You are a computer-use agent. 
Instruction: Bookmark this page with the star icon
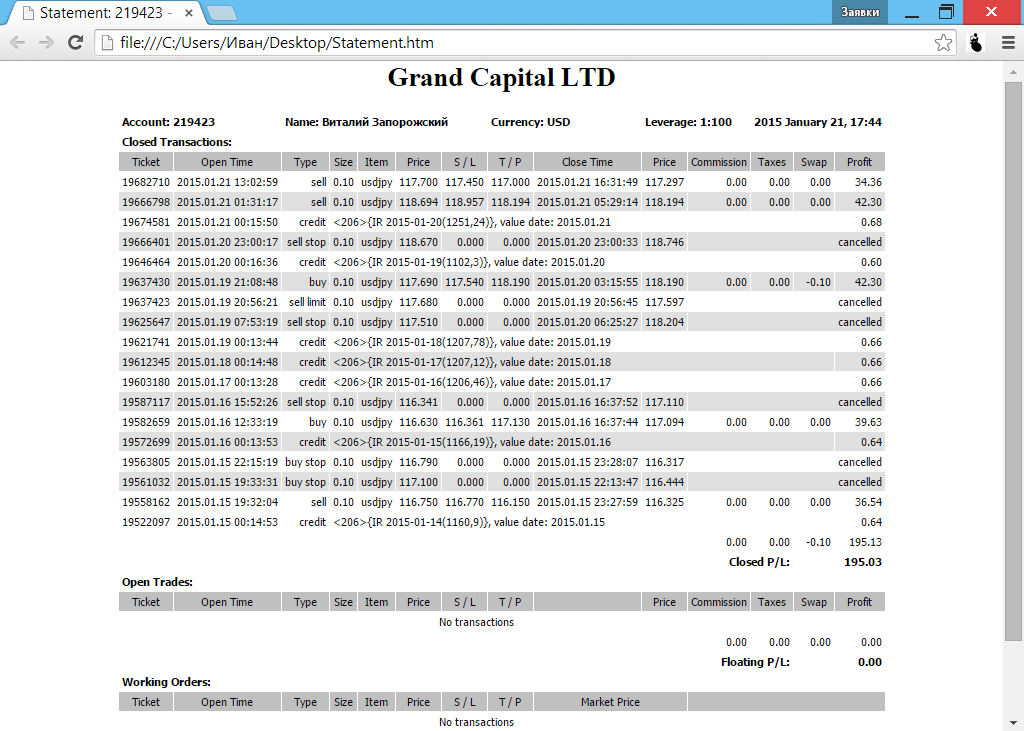(x=943, y=43)
